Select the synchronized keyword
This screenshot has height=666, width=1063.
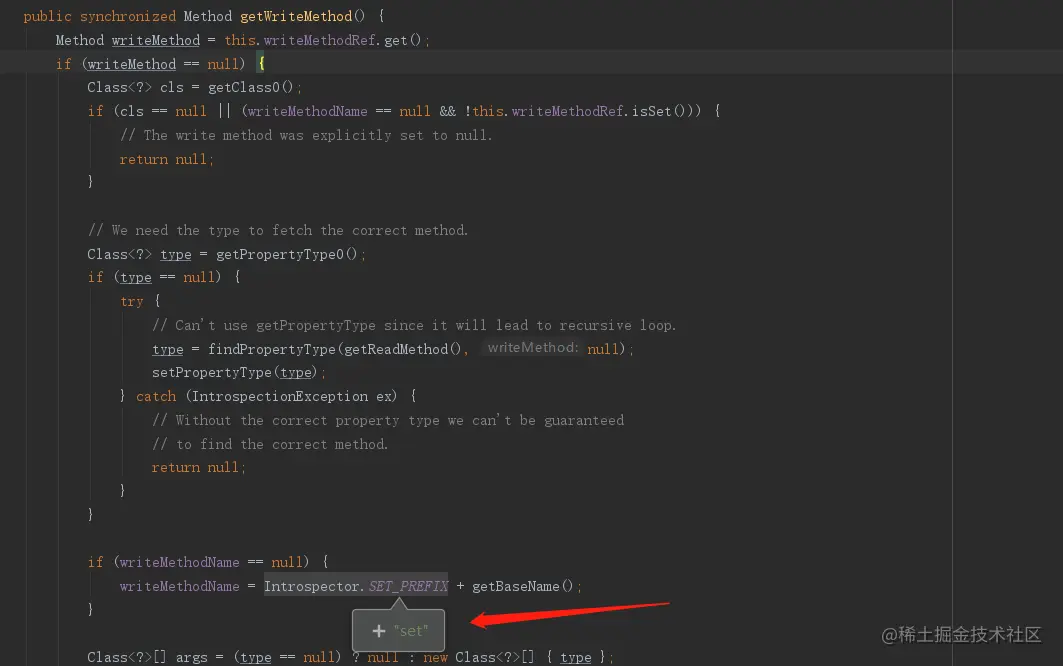[x=127, y=16]
